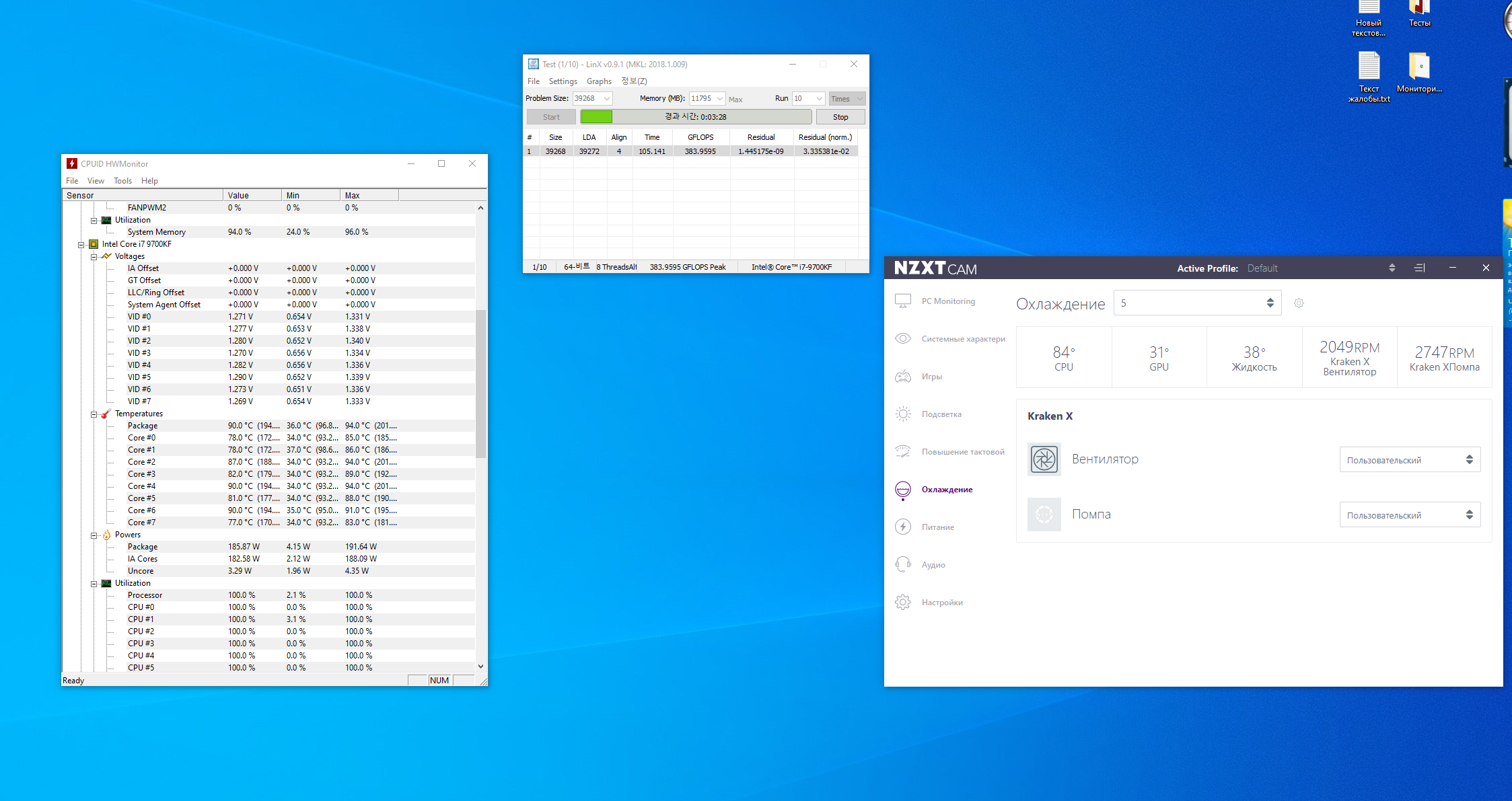Click the Kraken X Вентилятор fan icon

coord(1044,459)
